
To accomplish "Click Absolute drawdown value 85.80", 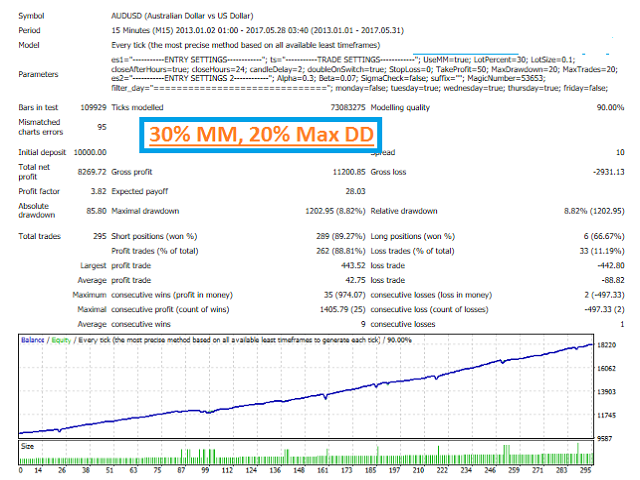I will [x=96, y=211].
